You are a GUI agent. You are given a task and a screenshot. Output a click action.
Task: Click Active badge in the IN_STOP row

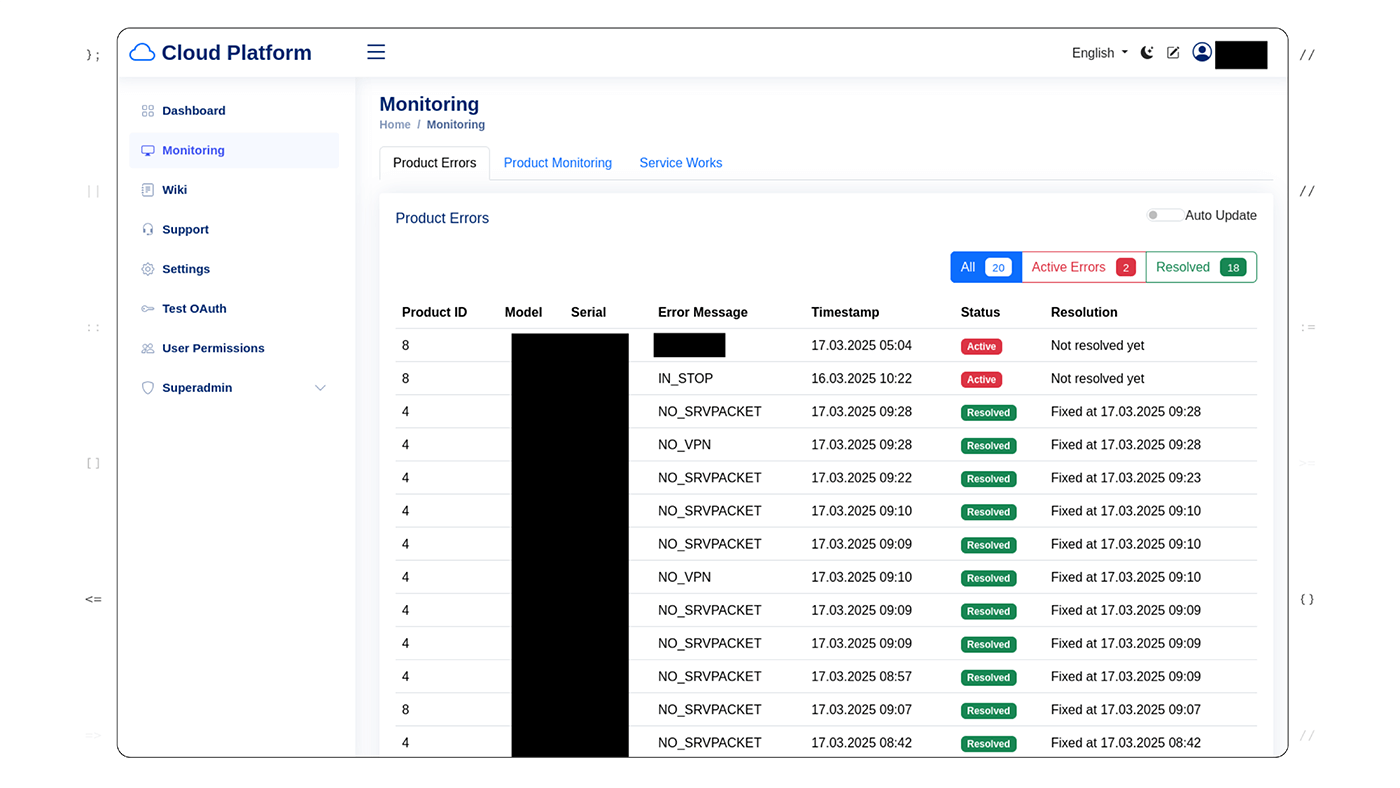[x=981, y=380]
